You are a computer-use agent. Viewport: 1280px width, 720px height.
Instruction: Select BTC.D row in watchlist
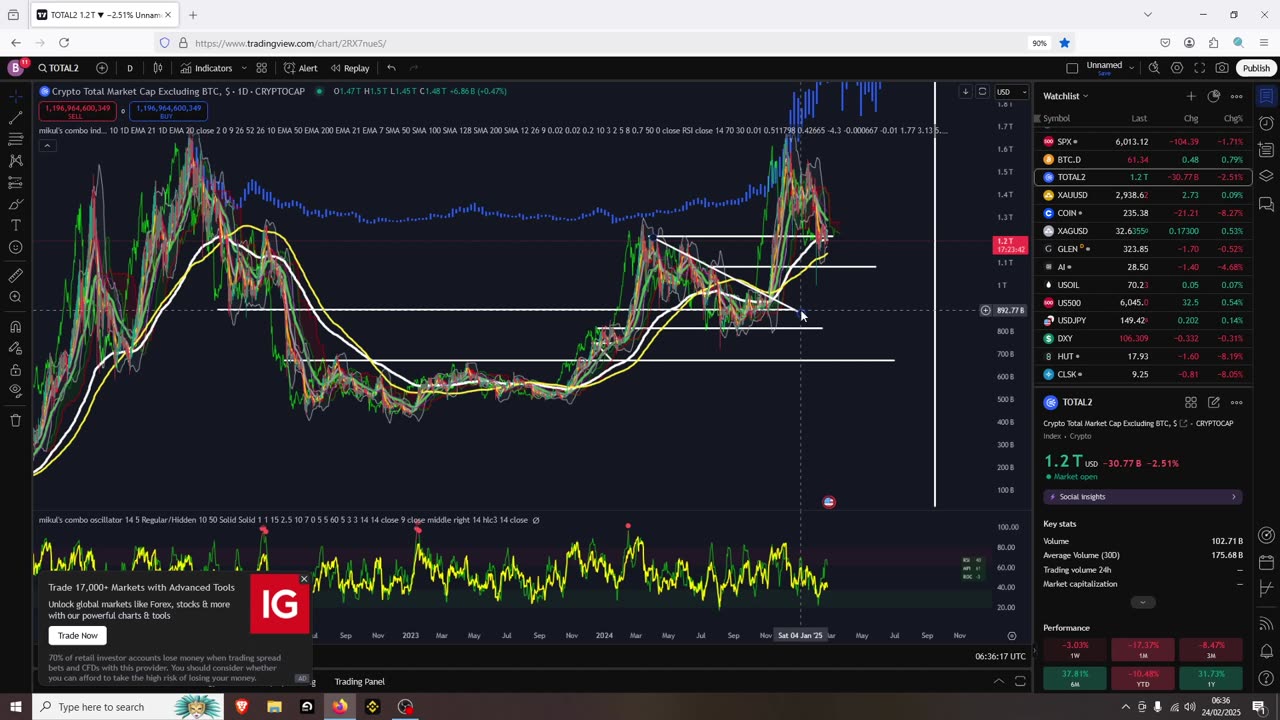pos(1143,159)
